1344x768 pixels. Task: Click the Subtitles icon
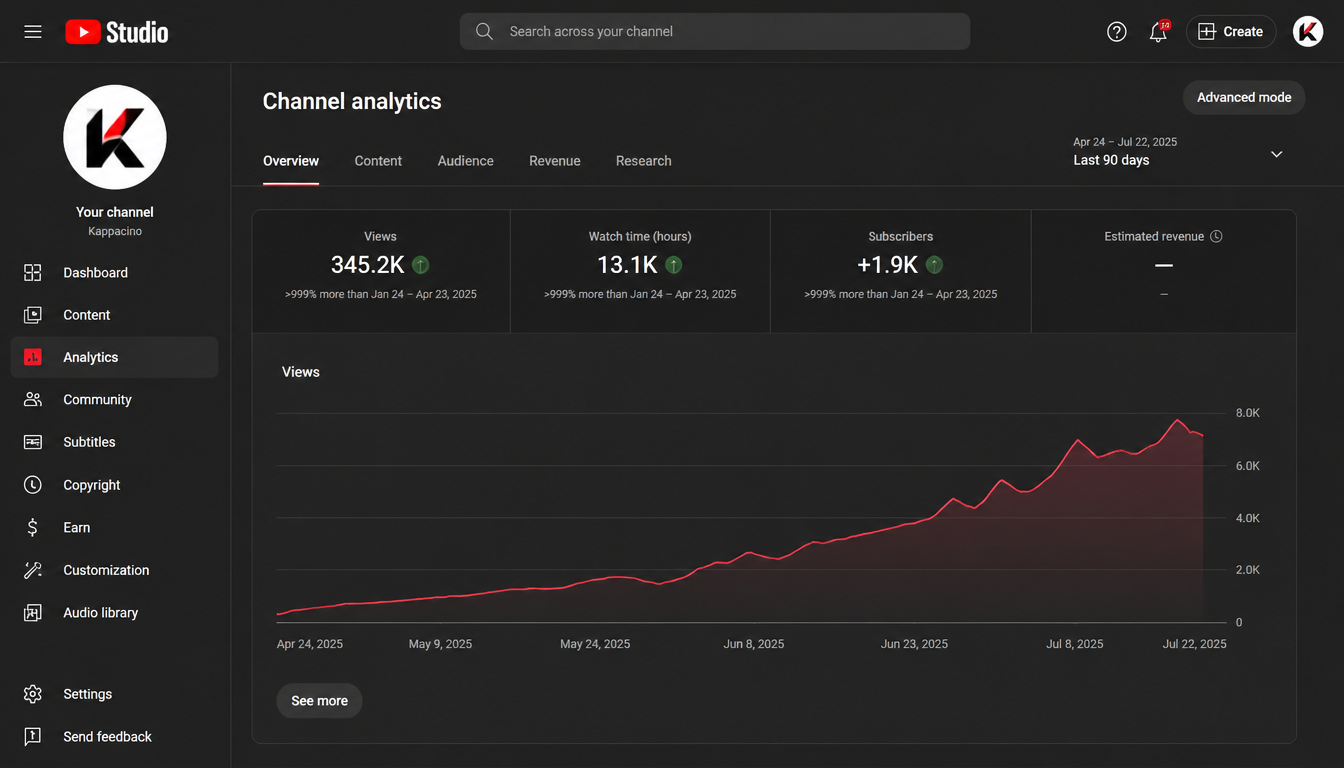pyautogui.click(x=33, y=442)
